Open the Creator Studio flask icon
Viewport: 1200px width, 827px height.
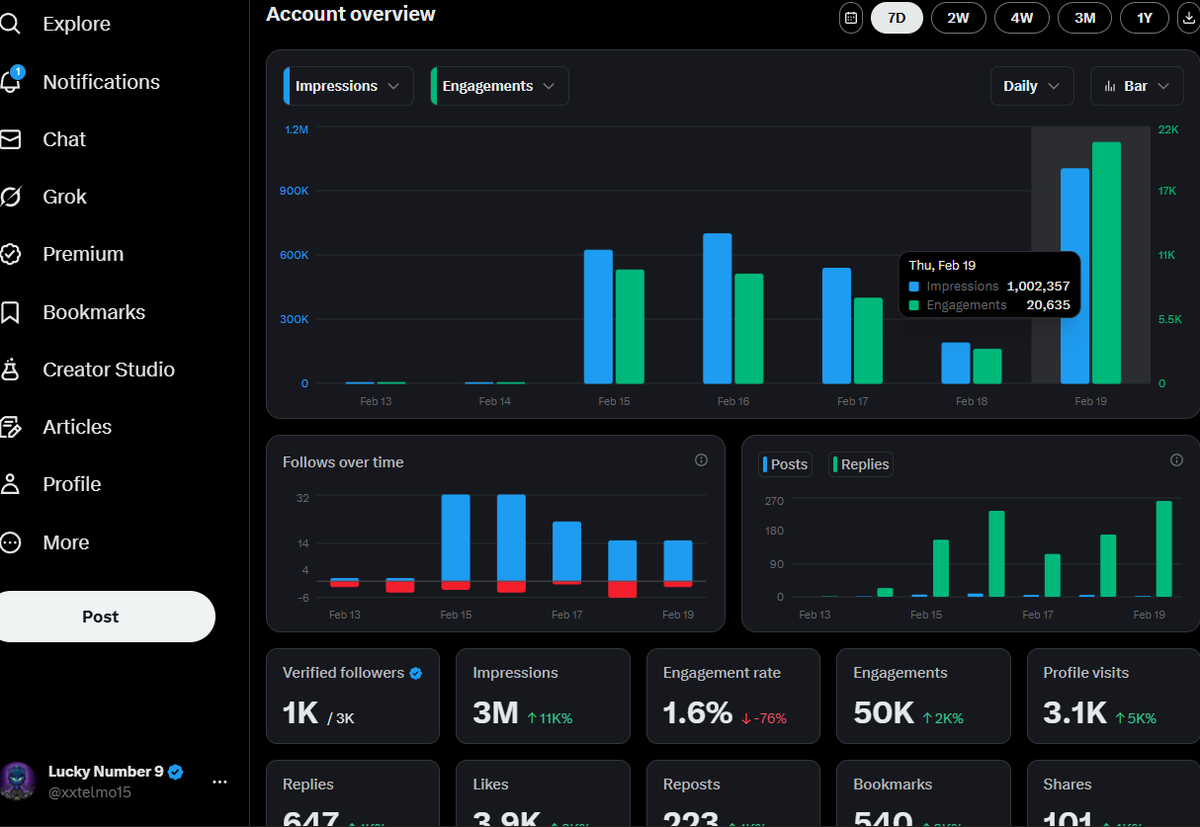(x=10, y=369)
